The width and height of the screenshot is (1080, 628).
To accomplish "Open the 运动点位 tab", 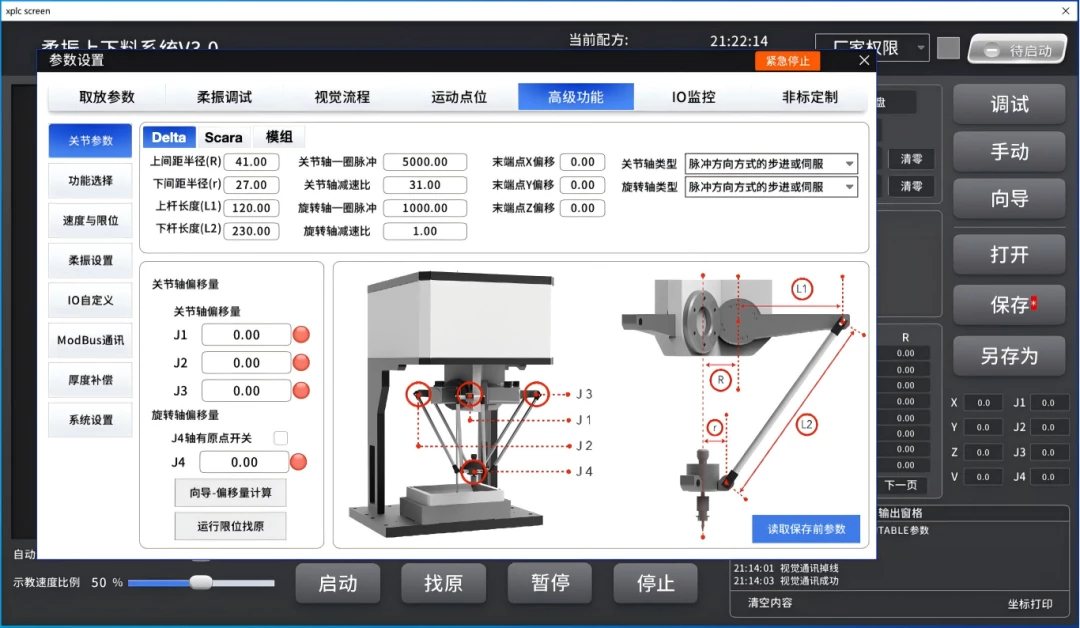I will click(x=459, y=97).
